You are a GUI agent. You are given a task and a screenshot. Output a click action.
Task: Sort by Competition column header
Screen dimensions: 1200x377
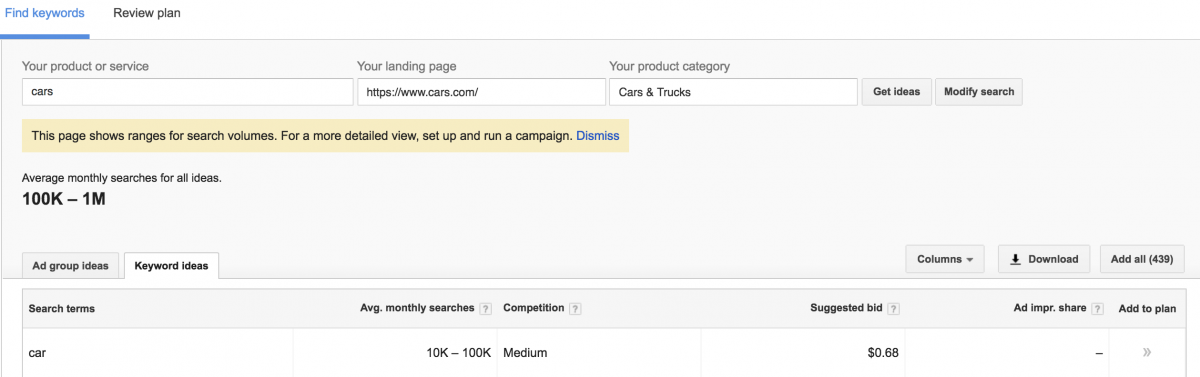point(534,308)
